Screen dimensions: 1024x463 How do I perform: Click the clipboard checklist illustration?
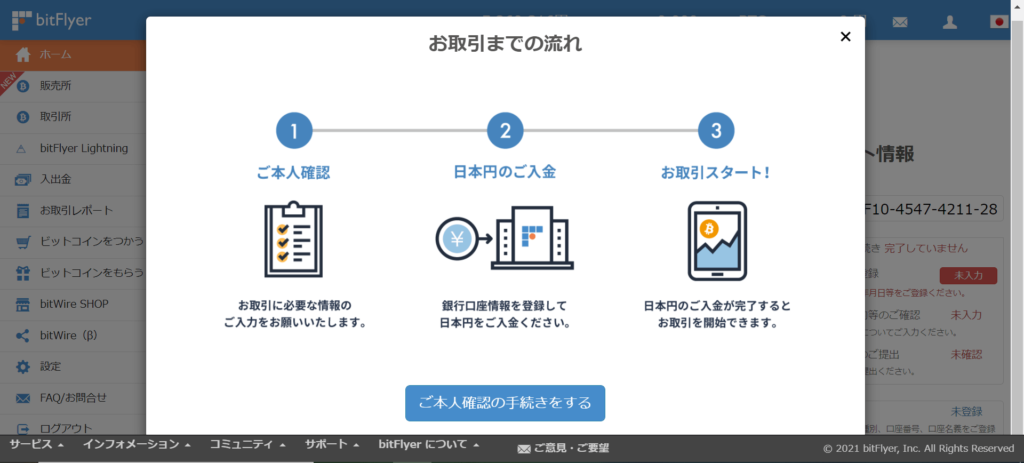point(294,240)
